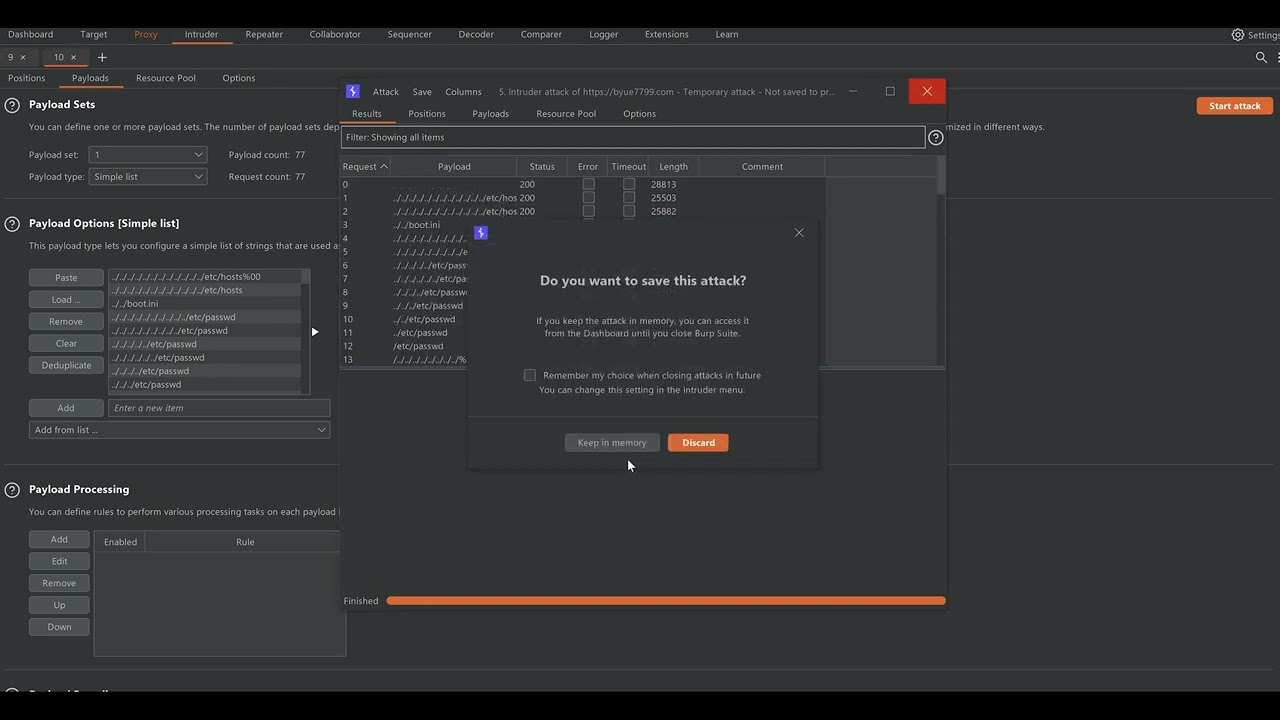Click the Deduplicate button

pyautogui.click(x=66, y=366)
